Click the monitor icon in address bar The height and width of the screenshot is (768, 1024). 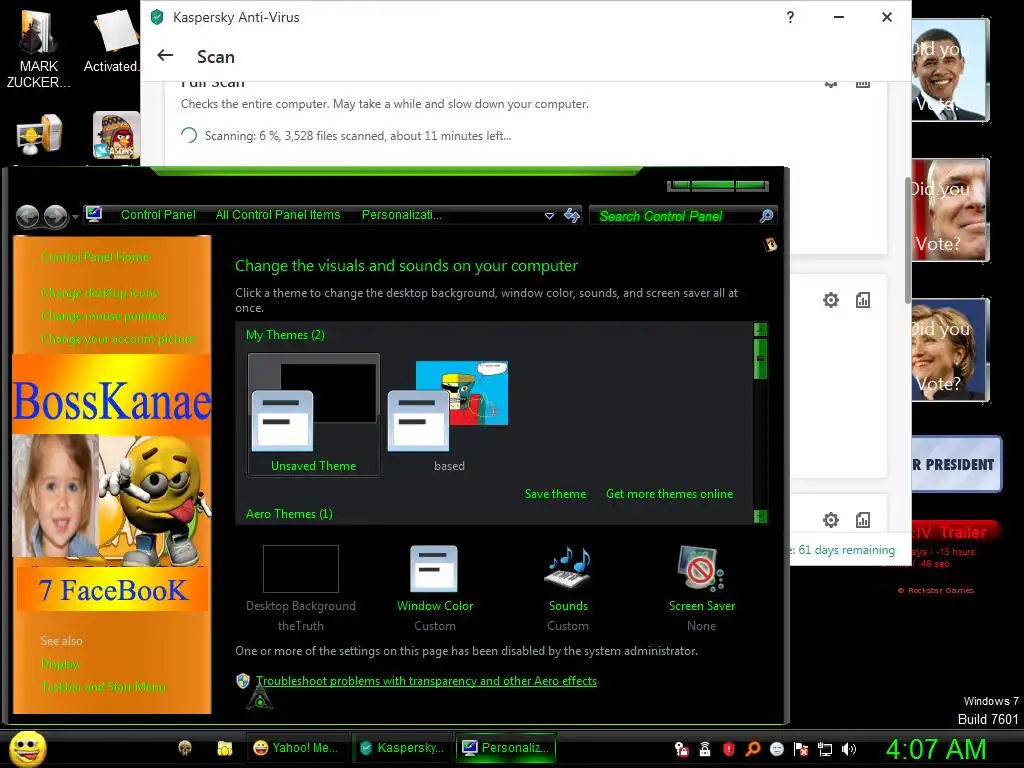coord(94,214)
